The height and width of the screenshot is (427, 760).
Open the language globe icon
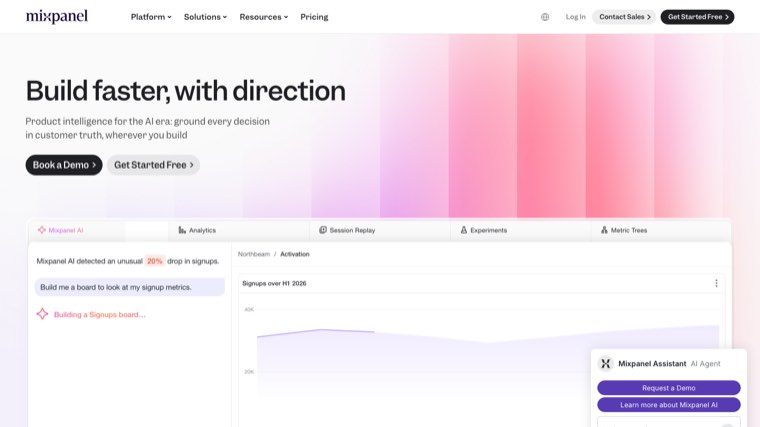pos(545,17)
